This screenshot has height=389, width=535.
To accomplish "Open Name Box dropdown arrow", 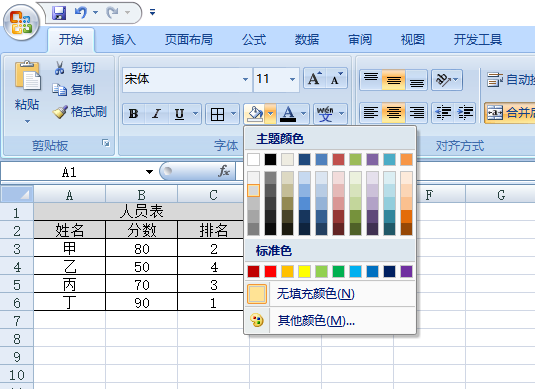I will tap(149, 172).
